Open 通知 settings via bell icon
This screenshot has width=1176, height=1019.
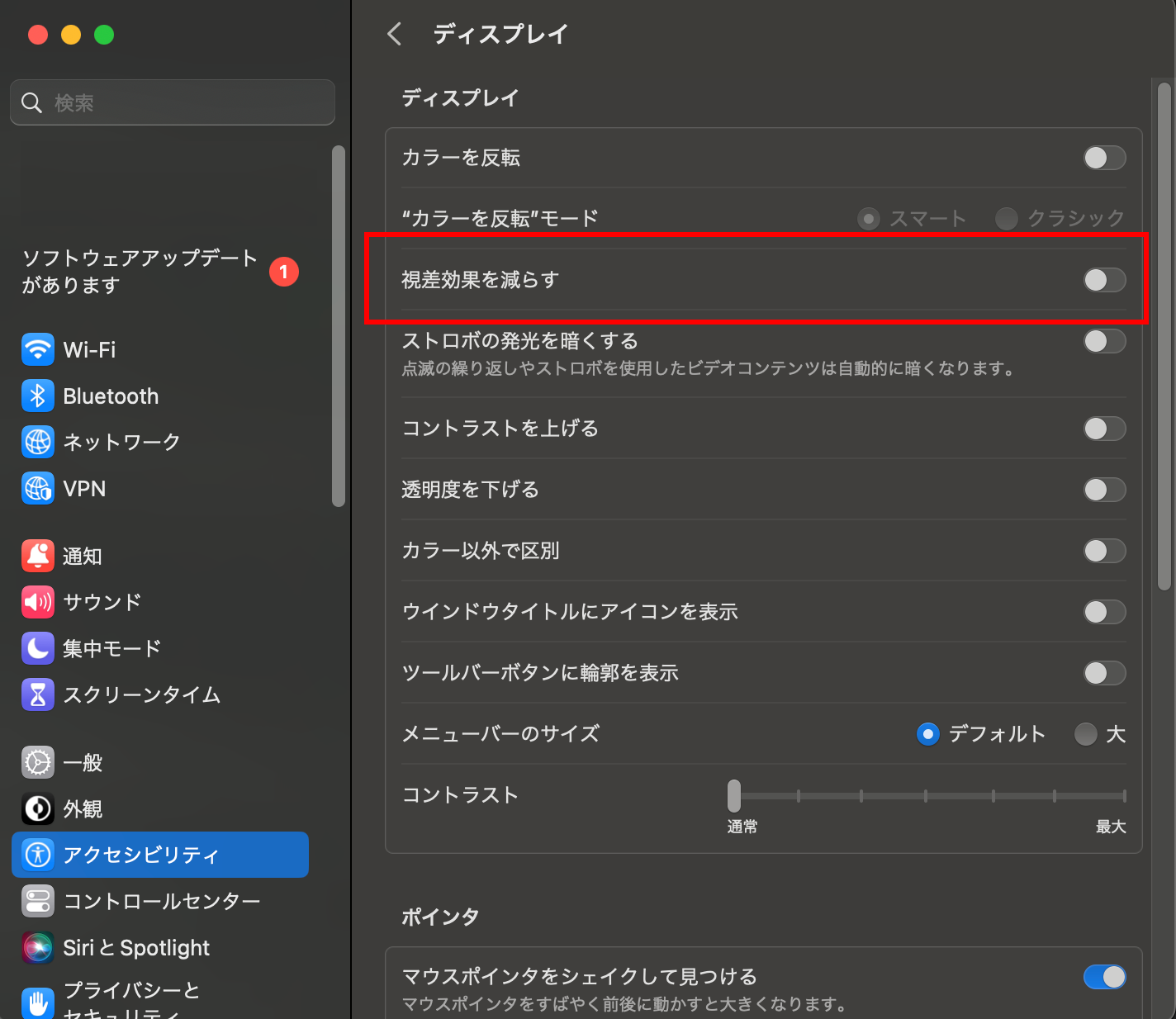pos(37,556)
